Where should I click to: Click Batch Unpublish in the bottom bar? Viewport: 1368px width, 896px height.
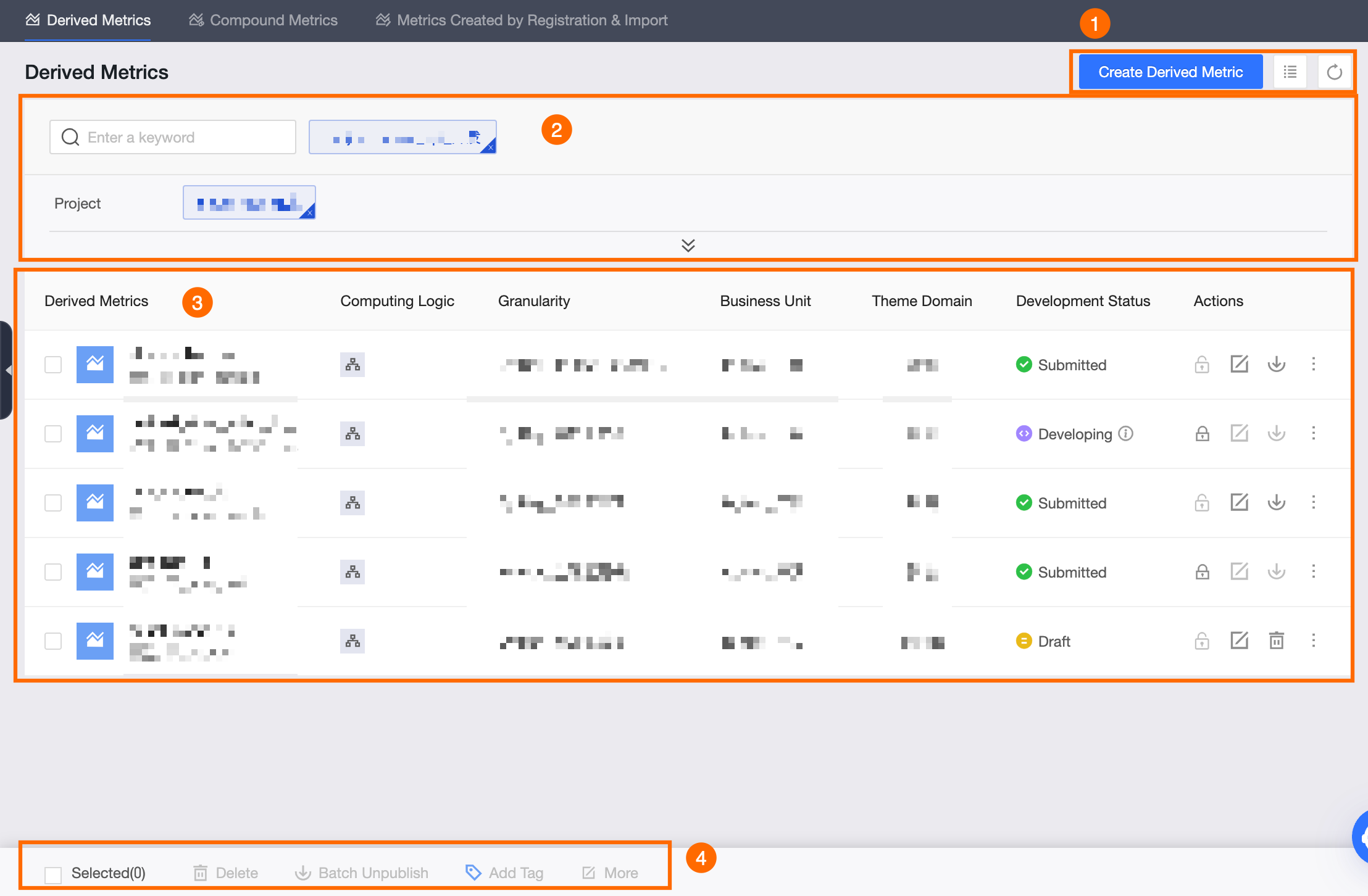(x=362, y=873)
